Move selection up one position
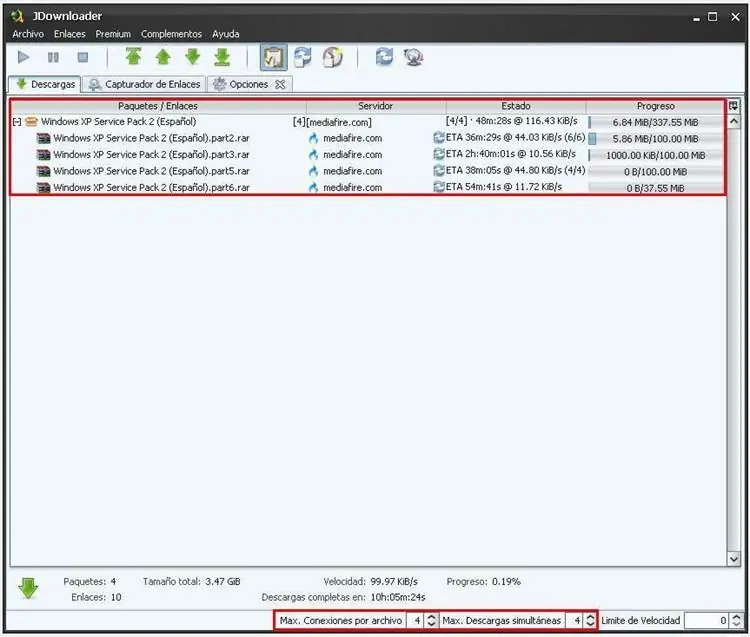 point(163,57)
